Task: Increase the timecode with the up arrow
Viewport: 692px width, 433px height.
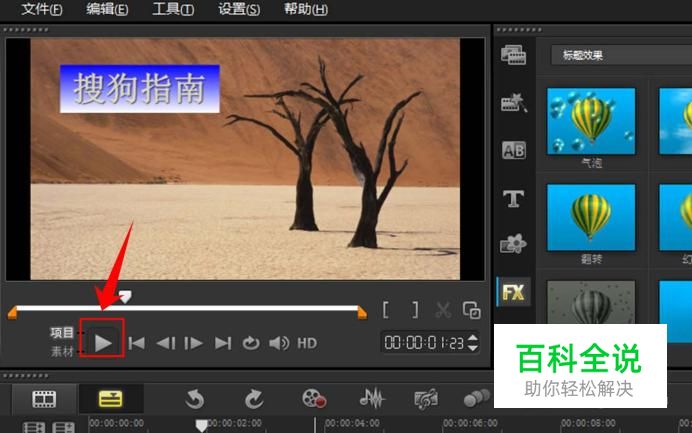Action: click(x=473, y=338)
